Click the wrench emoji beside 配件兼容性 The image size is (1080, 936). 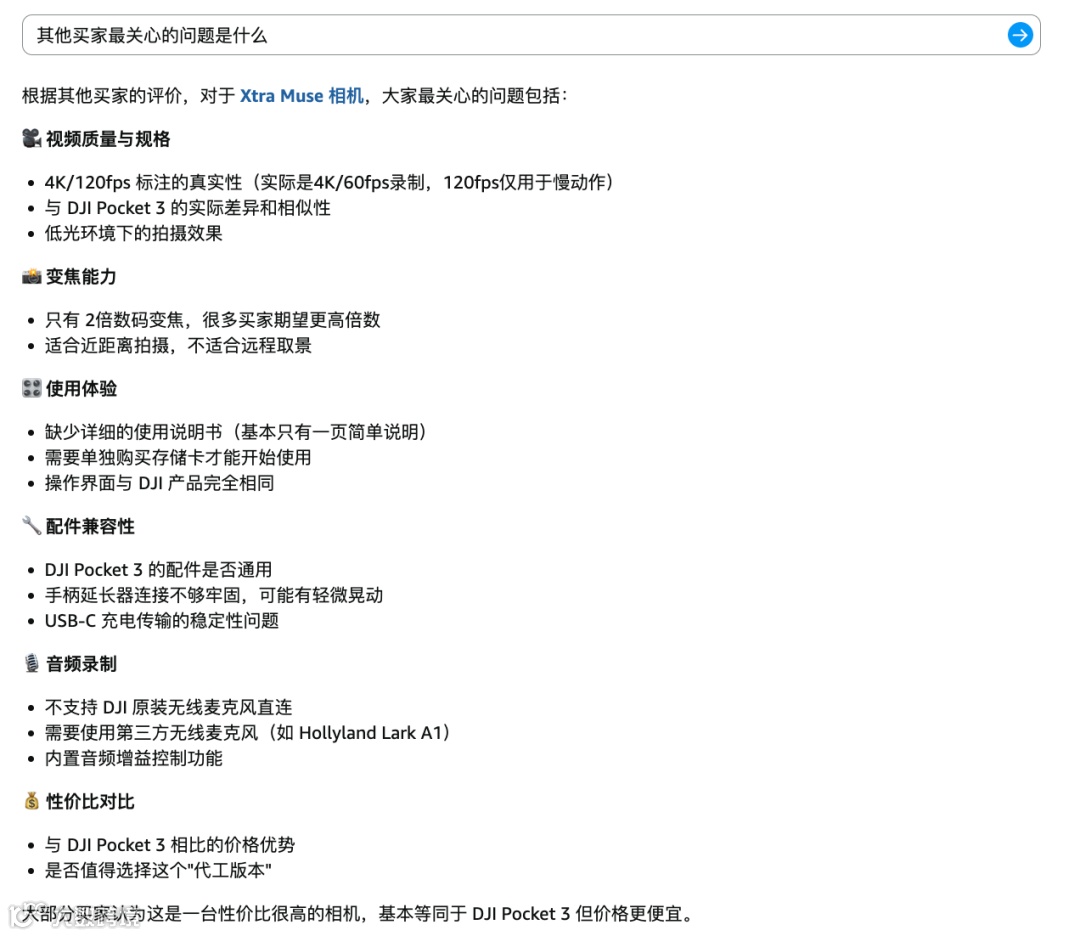pyautogui.click(x=32, y=526)
